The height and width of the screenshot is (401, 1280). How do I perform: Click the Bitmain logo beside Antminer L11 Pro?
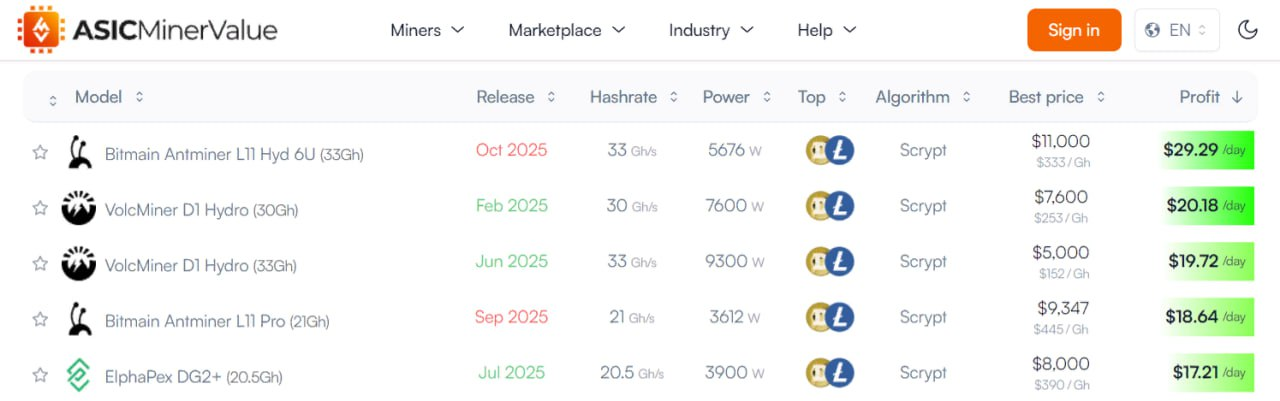(x=79, y=319)
